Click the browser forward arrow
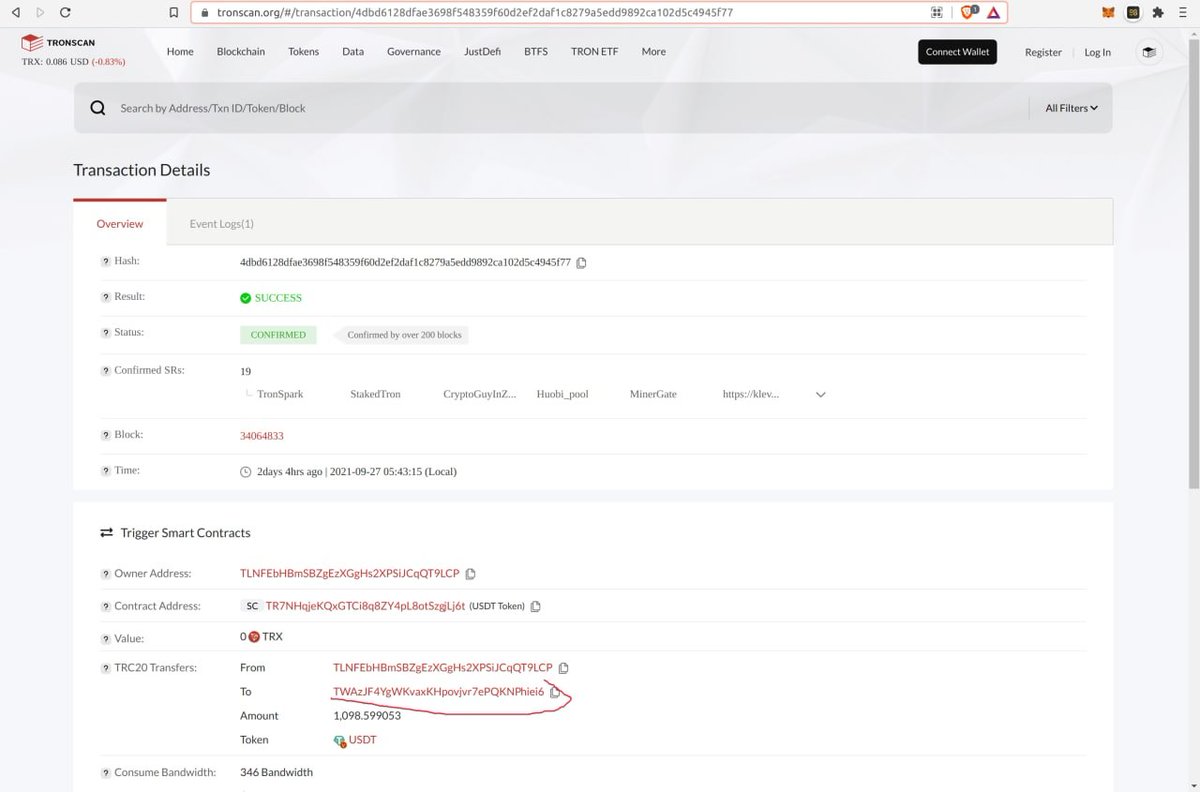 40,13
